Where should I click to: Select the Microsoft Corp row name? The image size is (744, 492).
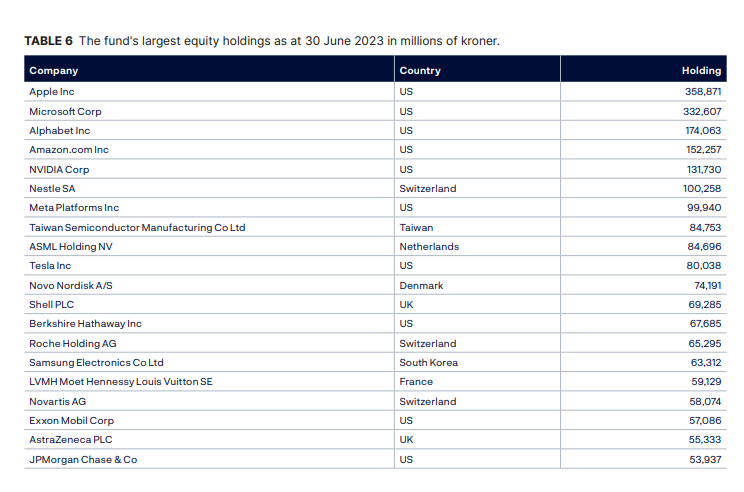[65, 111]
